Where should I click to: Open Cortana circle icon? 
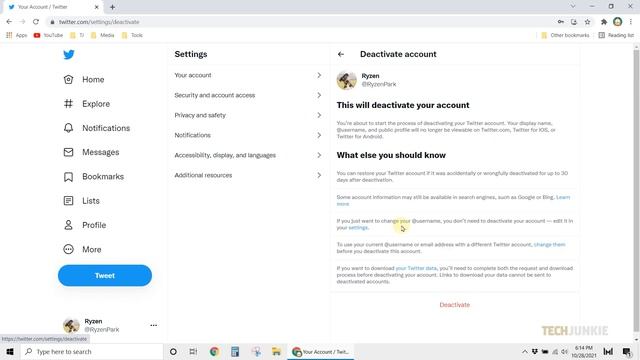[173, 351]
